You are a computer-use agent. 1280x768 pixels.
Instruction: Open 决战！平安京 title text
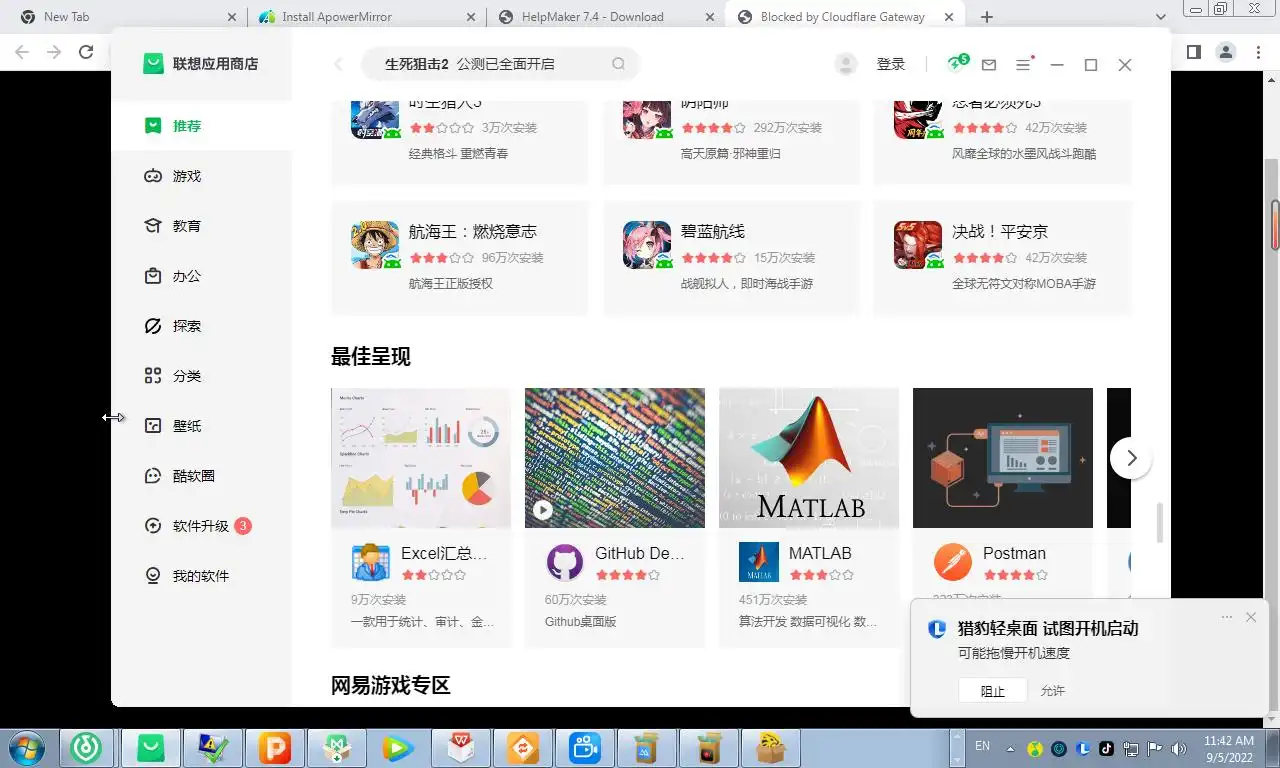(1000, 232)
